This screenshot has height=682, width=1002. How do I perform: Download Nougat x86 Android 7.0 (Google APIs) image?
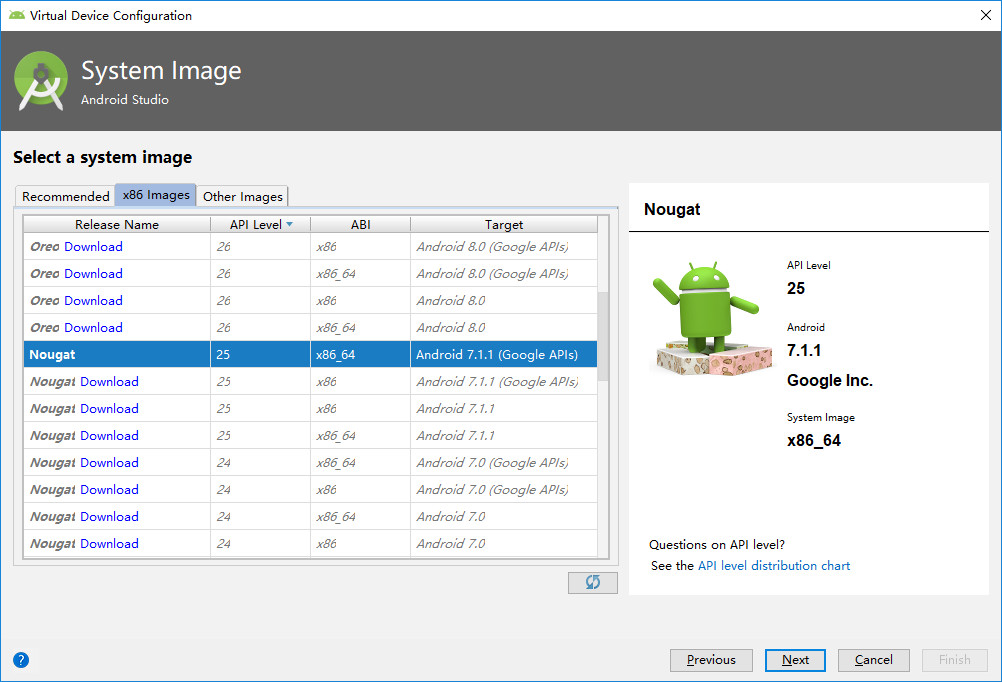tap(109, 490)
